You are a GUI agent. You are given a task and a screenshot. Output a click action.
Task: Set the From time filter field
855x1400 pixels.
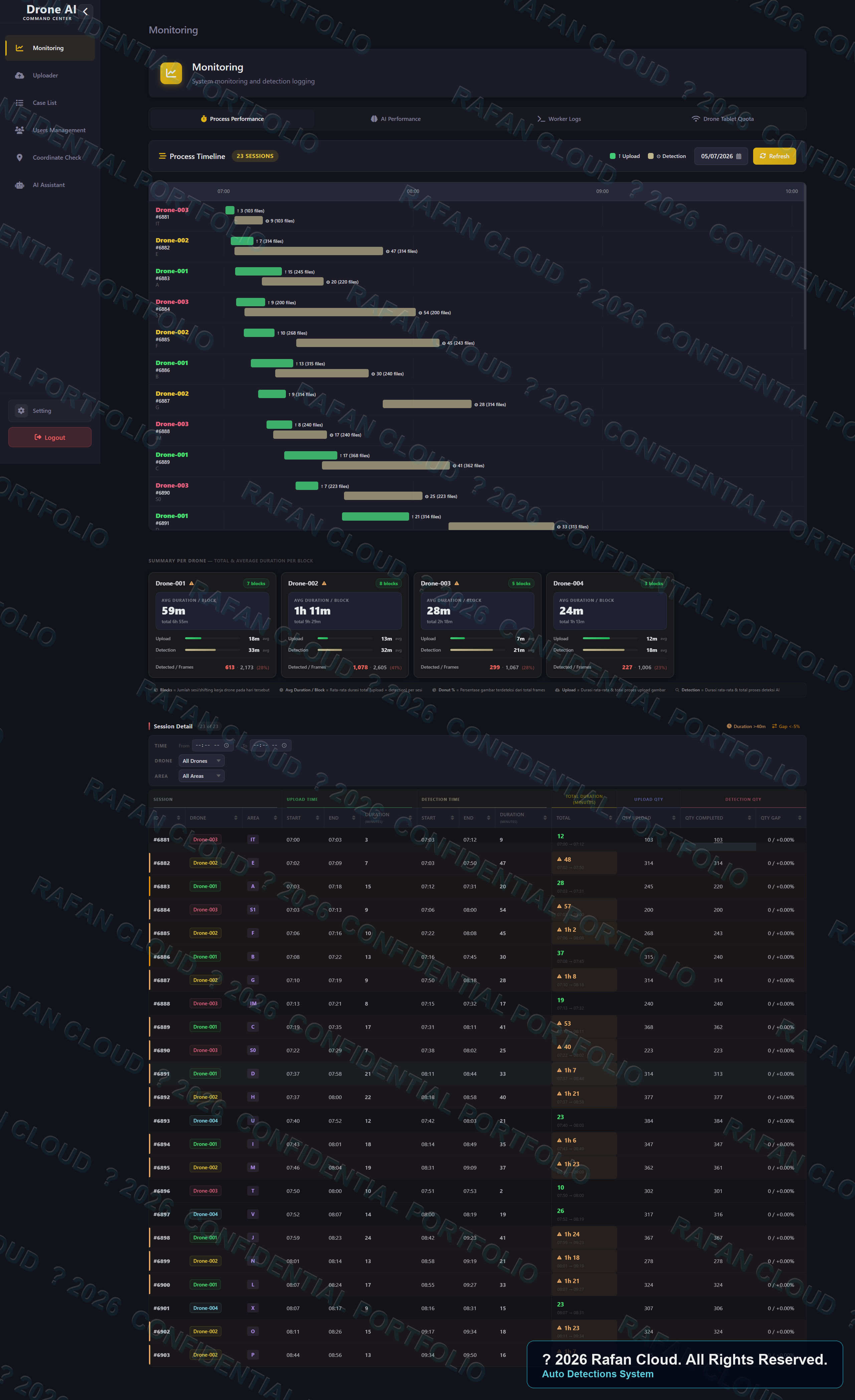click(x=212, y=745)
